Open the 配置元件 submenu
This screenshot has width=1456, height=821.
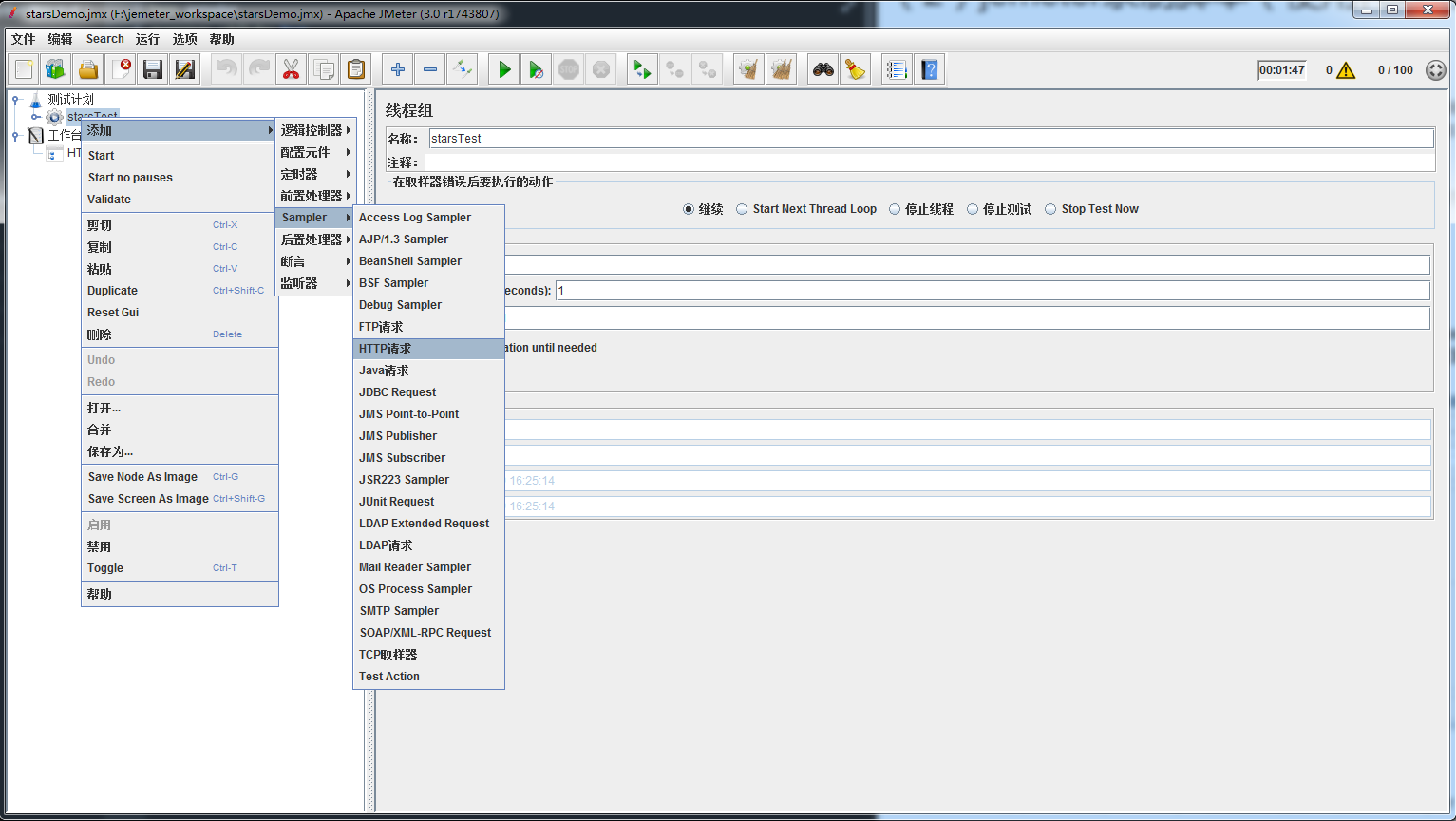314,152
